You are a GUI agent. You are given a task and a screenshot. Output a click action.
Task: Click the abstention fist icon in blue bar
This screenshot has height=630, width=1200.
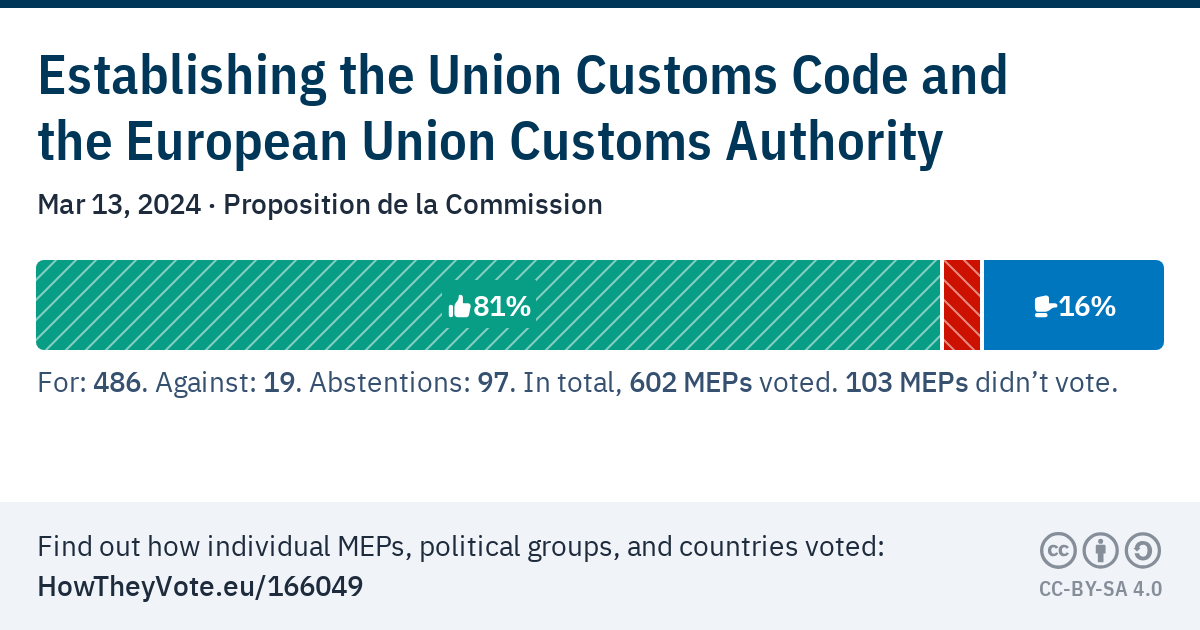(x=1044, y=307)
